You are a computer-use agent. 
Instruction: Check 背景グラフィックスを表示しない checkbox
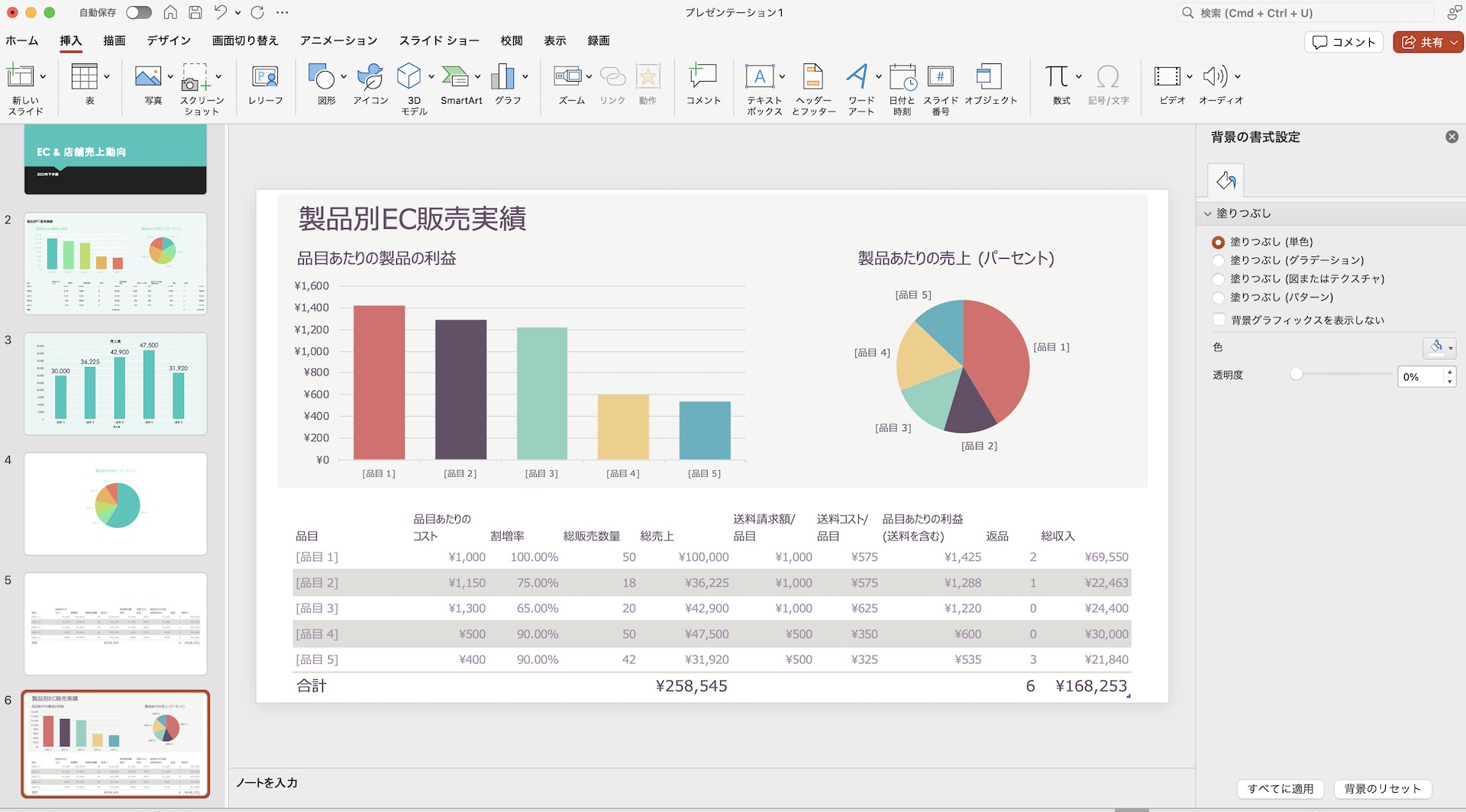tap(1219, 320)
